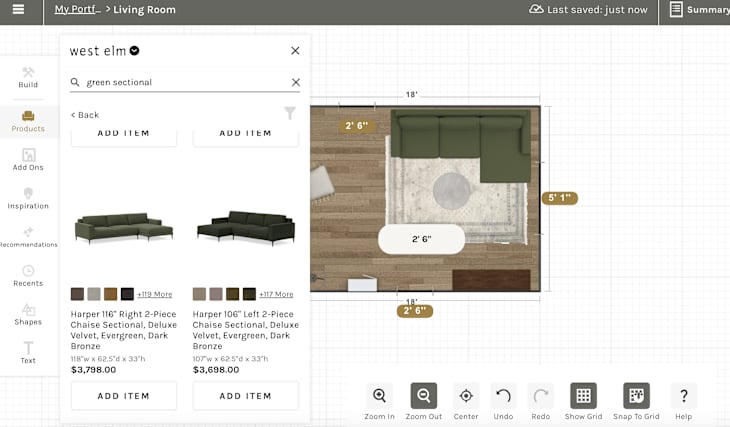The width and height of the screenshot is (730, 427).
Task: Select first color swatch of Harper 116"
Action: pyautogui.click(x=78, y=294)
